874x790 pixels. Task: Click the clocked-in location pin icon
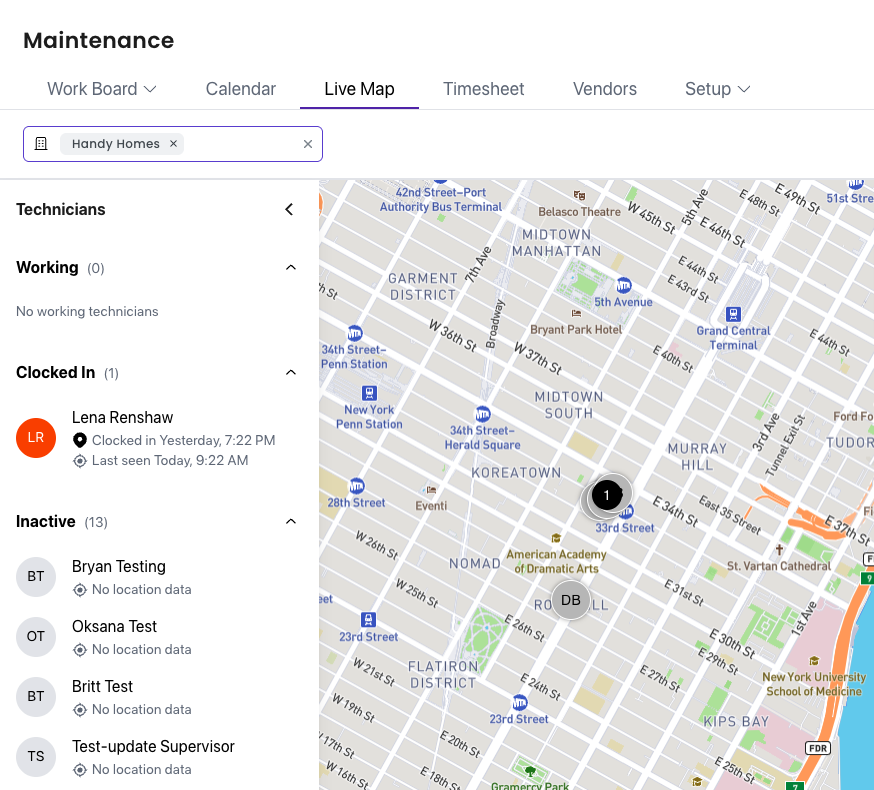[80, 440]
